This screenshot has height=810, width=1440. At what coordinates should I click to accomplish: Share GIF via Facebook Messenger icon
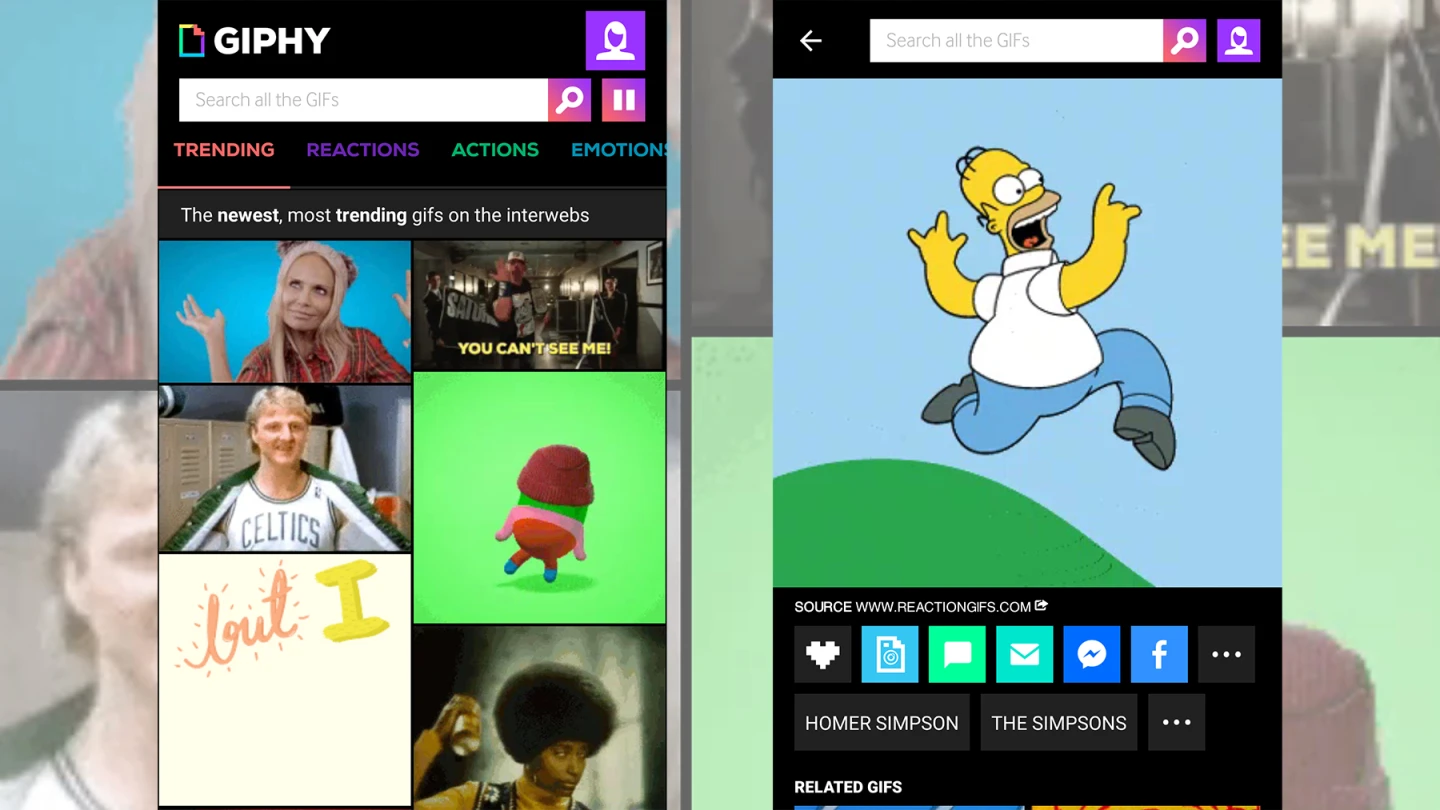coord(1092,654)
